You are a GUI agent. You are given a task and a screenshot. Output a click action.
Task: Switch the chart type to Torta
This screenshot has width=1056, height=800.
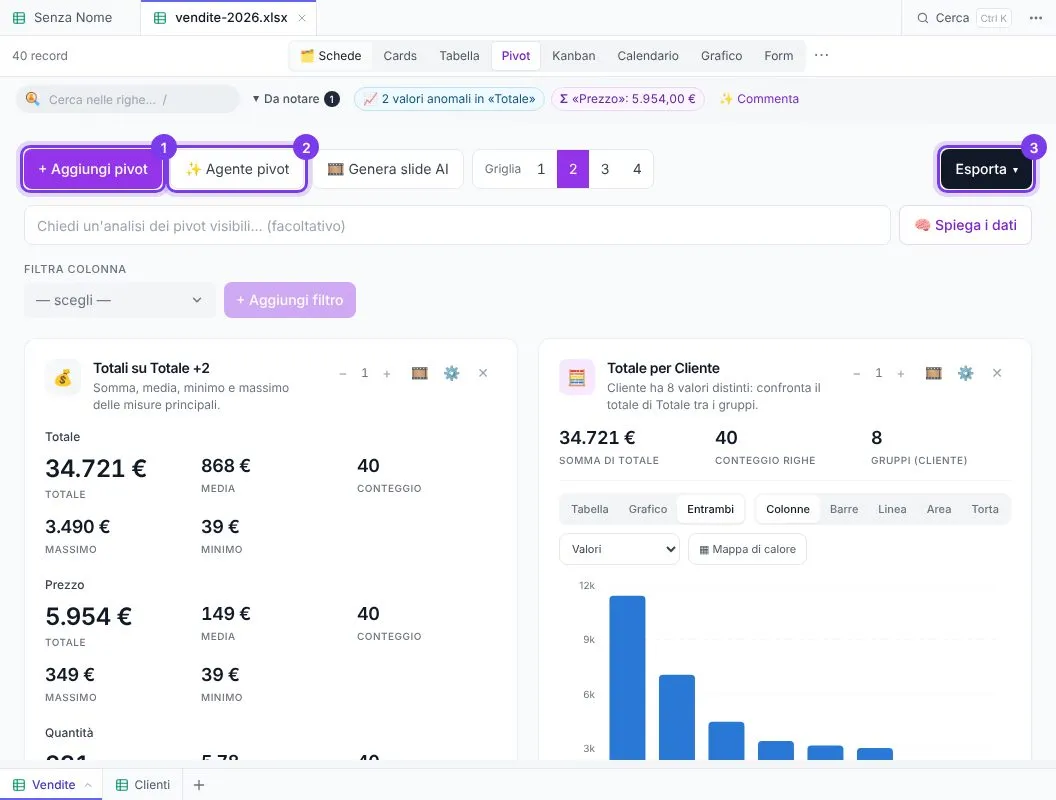point(985,509)
